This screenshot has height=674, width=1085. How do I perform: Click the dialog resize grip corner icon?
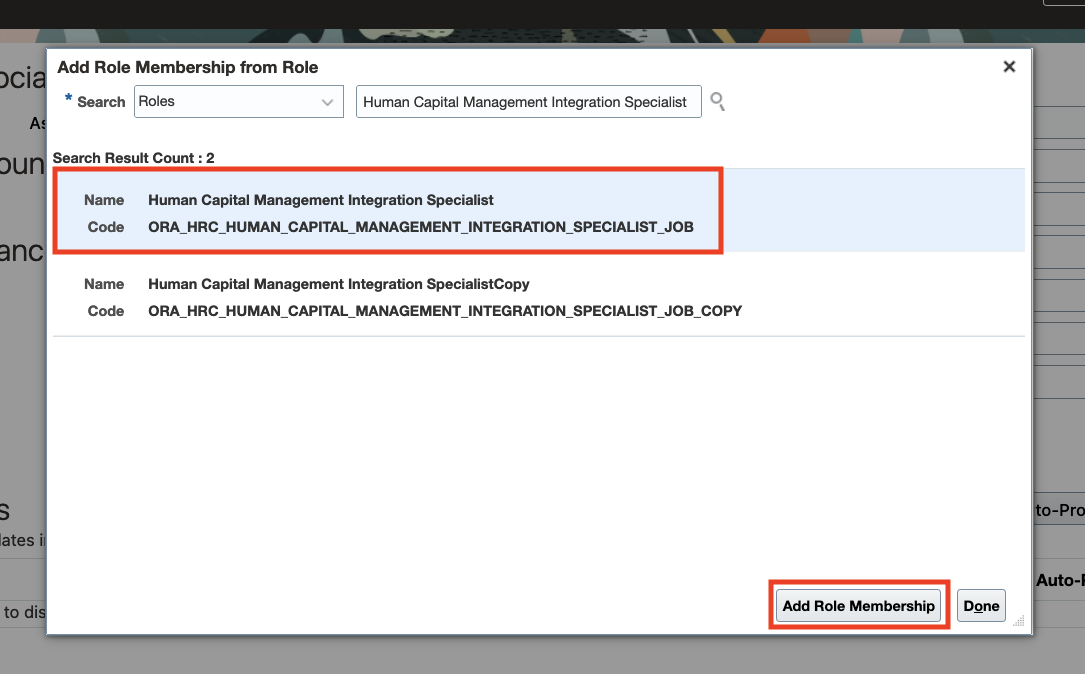[x=1019, y=621]
